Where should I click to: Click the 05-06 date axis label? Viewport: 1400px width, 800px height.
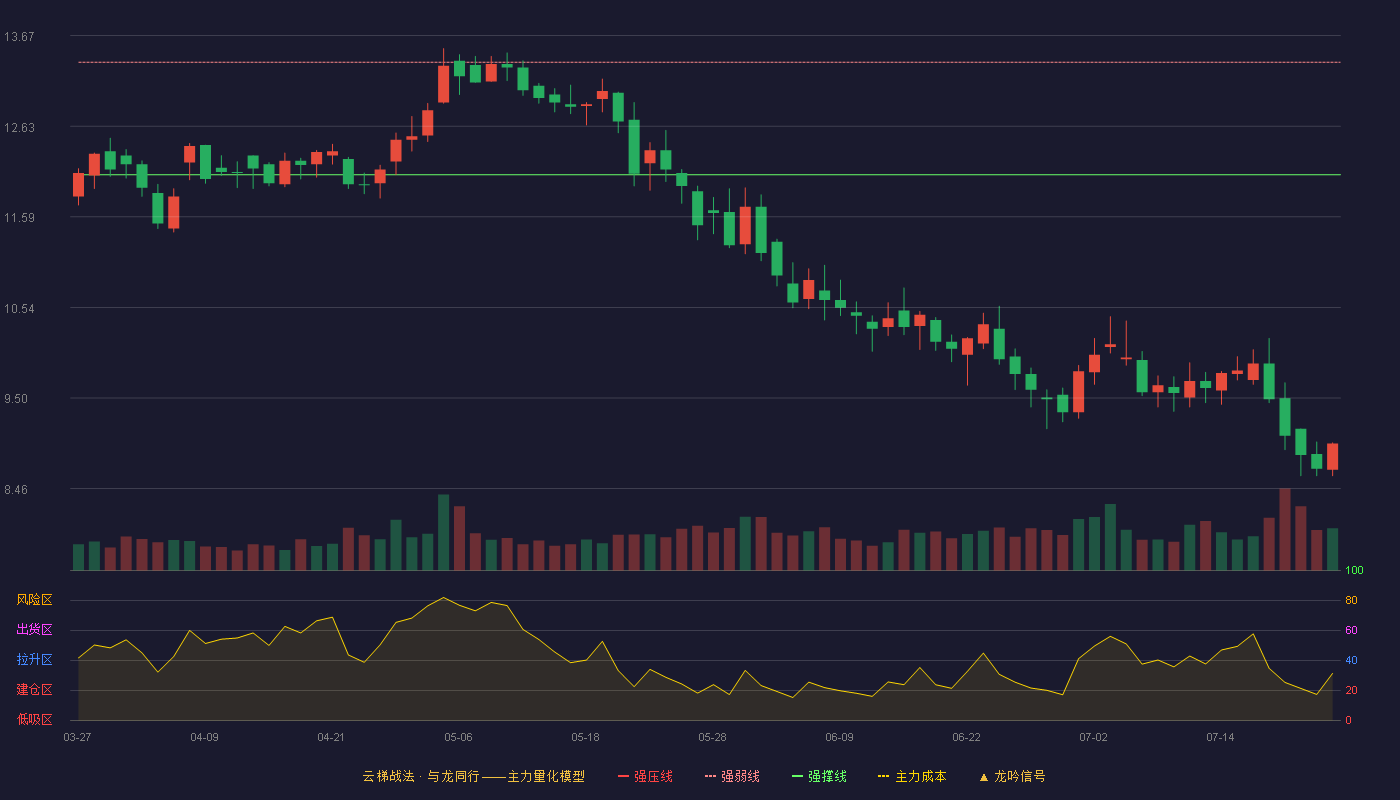(458, 738)
